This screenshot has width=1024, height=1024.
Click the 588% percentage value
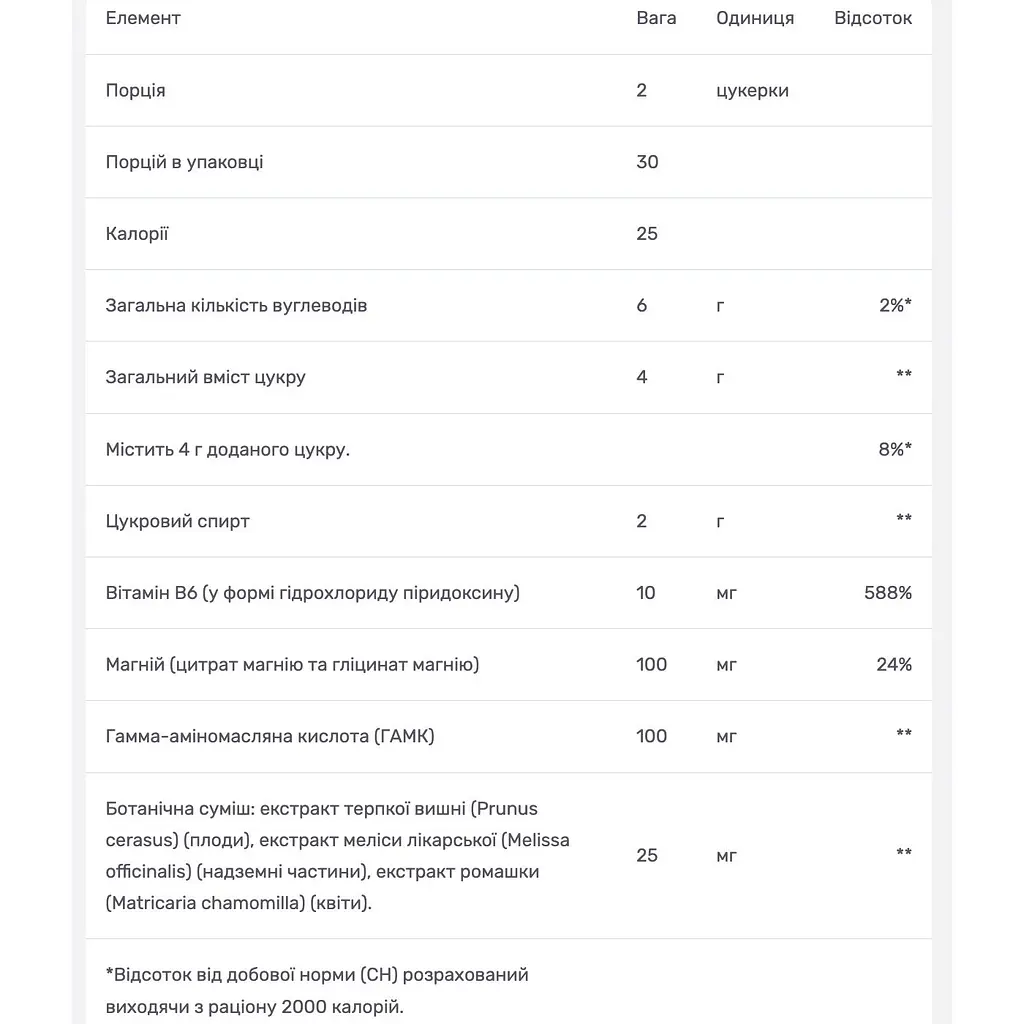coord(888,593)
